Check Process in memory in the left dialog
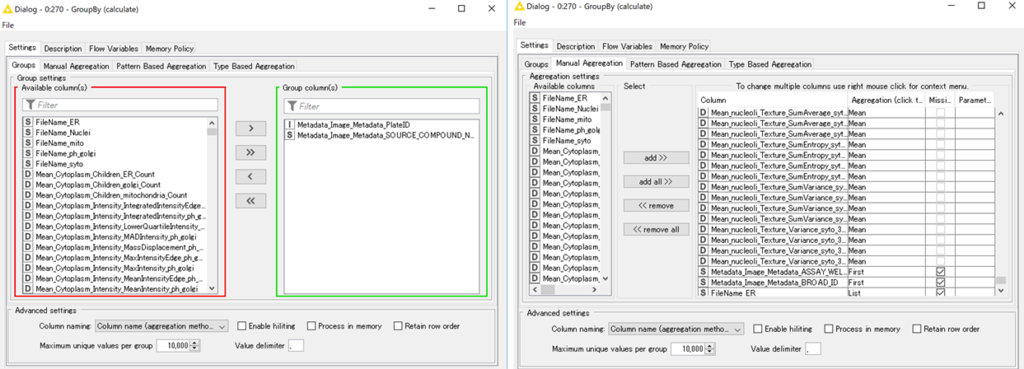The image size is (1024, 369). tap(312, 326)
